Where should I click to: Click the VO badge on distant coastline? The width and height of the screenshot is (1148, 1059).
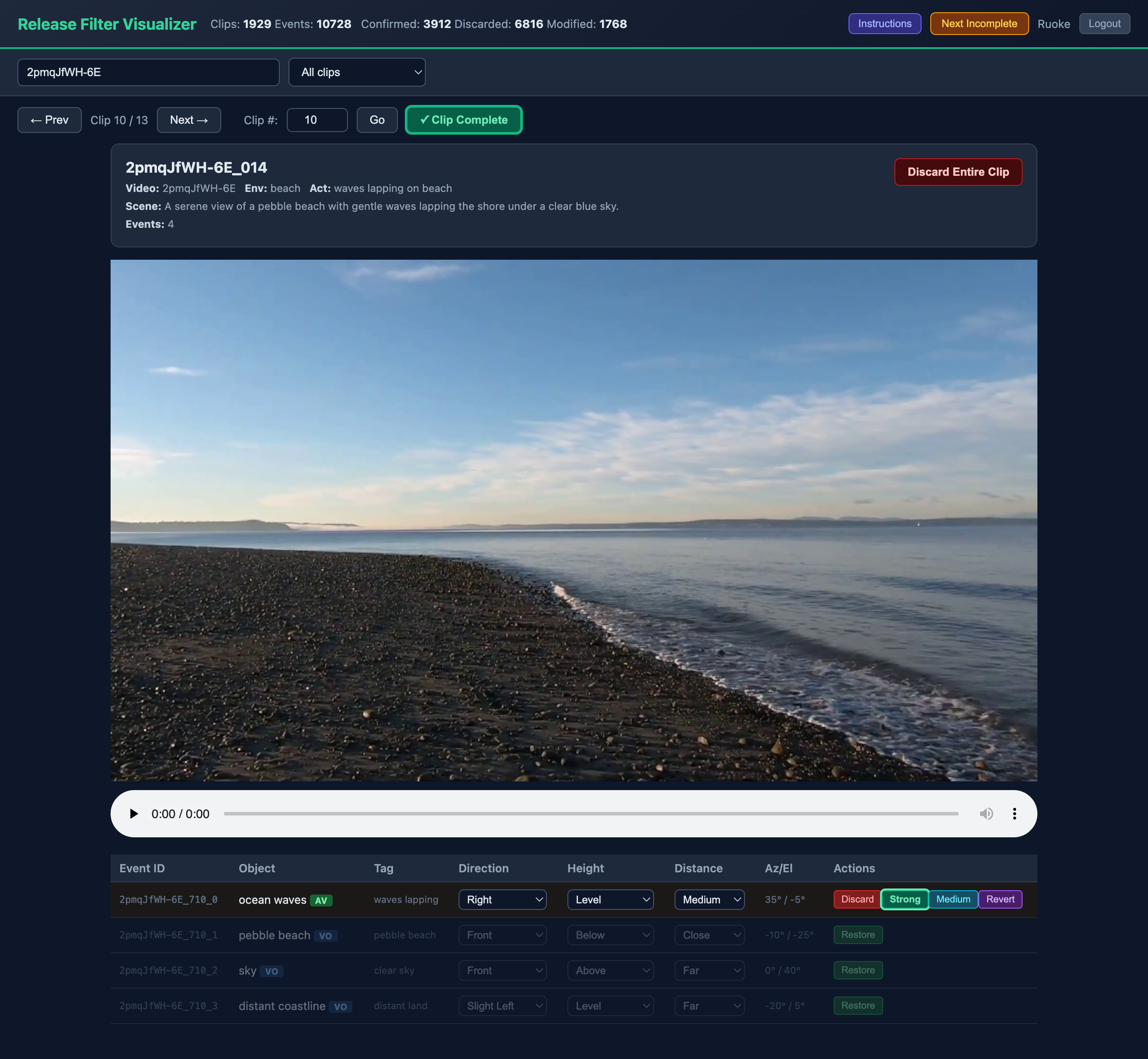tap(340, 1007)
